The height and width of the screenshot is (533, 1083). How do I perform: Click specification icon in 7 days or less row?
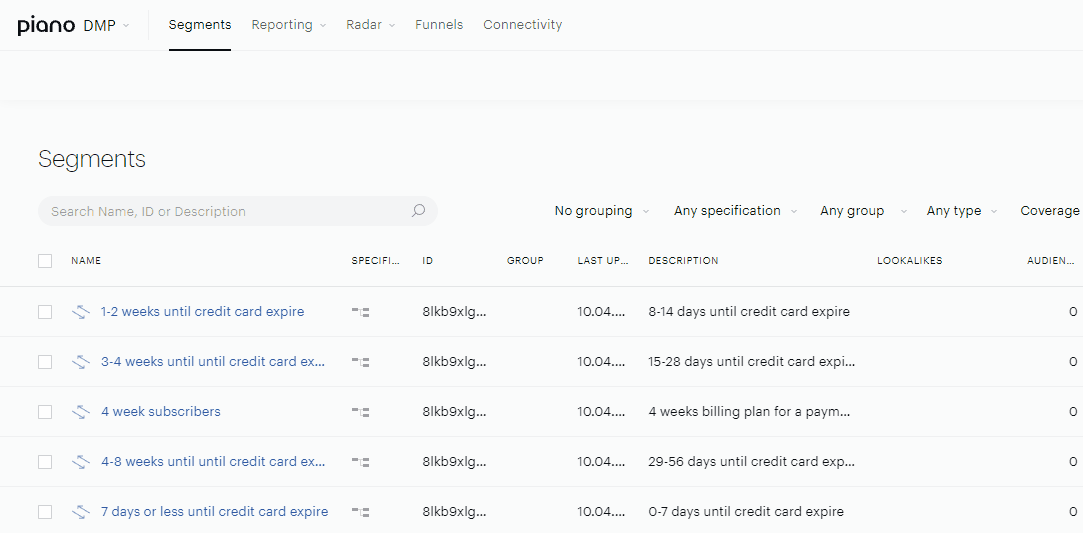pyautogui.click(x=360, y=512)
